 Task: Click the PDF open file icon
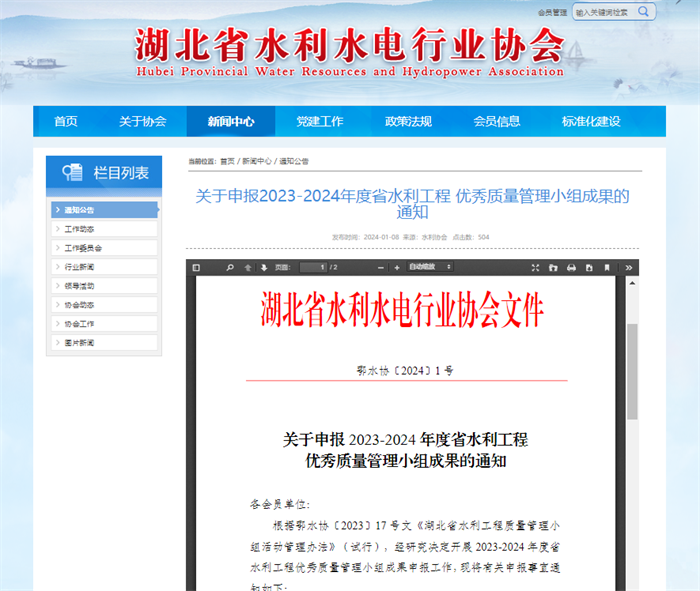pos(553,268)
